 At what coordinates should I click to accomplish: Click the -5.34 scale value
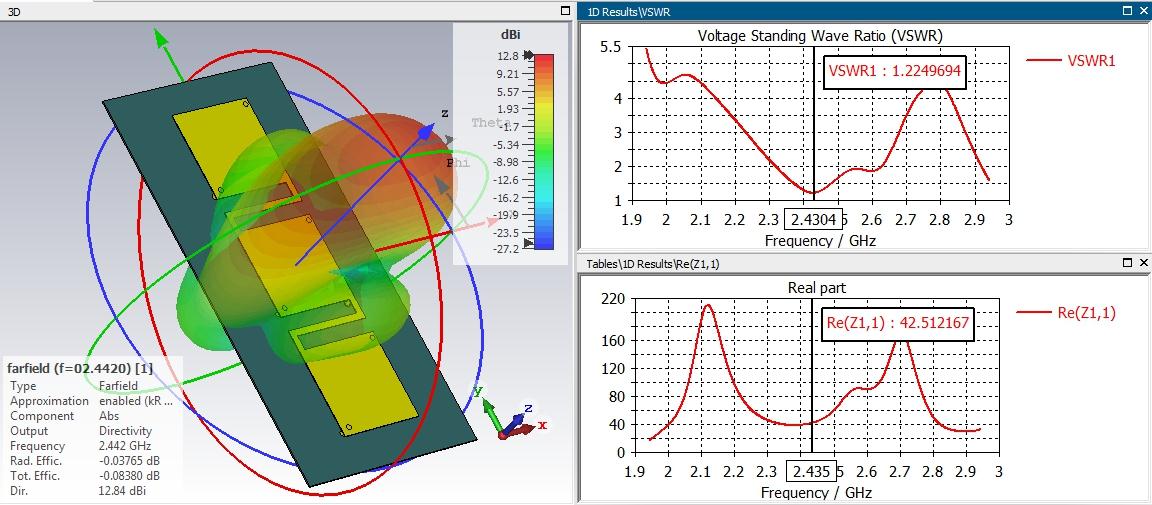pyautogui.click(x=506, y=144)
